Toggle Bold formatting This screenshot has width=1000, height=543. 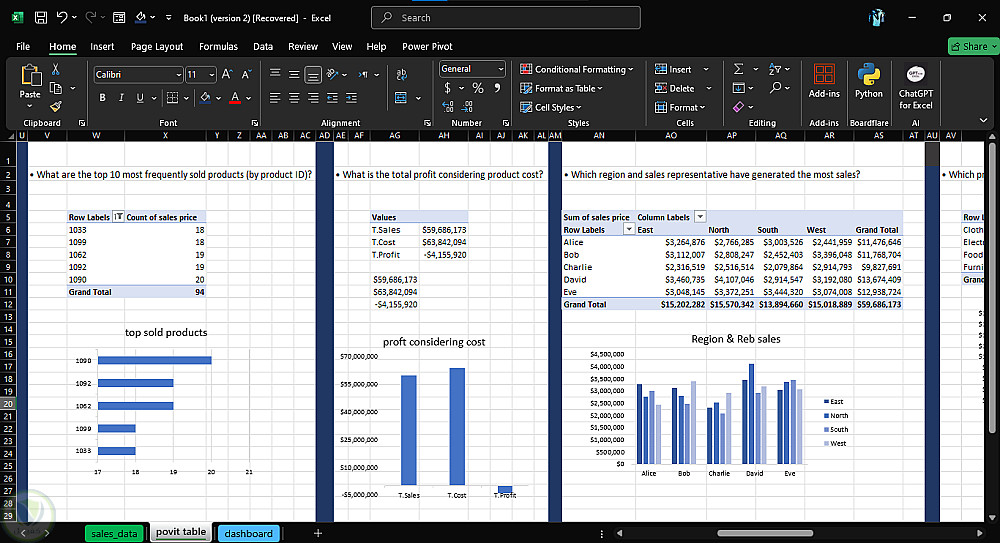(x=101, y=97)
